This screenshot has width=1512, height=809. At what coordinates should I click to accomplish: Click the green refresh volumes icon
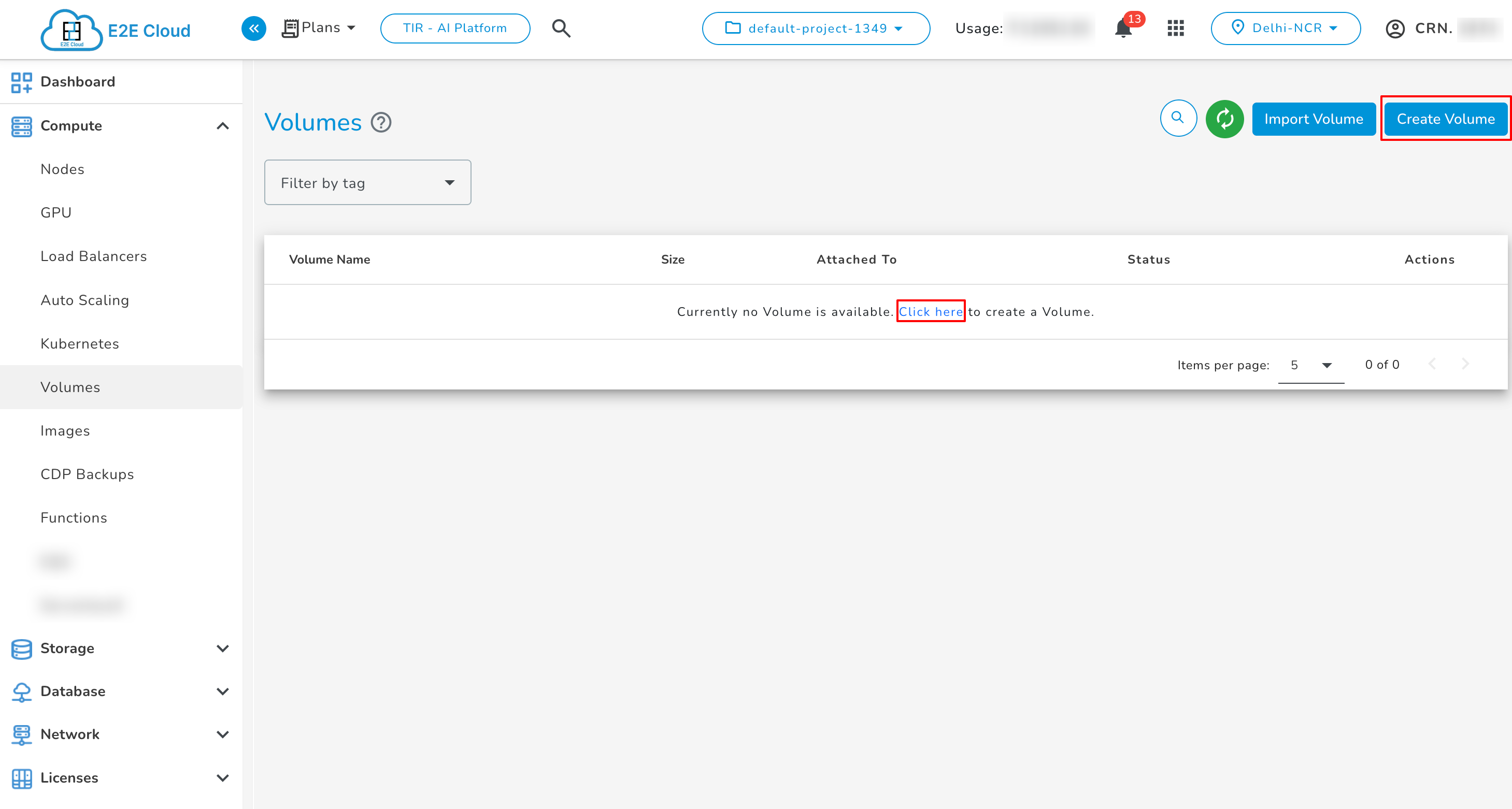tap(1224, 119)
